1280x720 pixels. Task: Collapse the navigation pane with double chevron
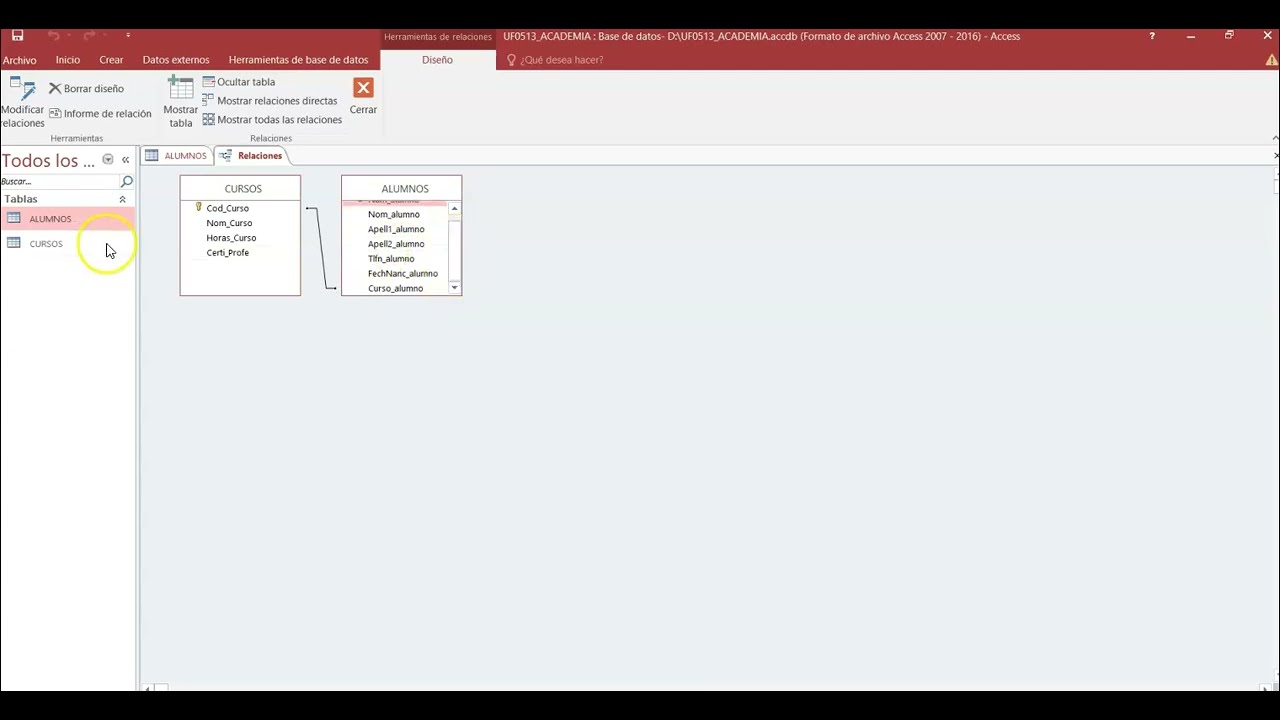click(x=125, y=160)
